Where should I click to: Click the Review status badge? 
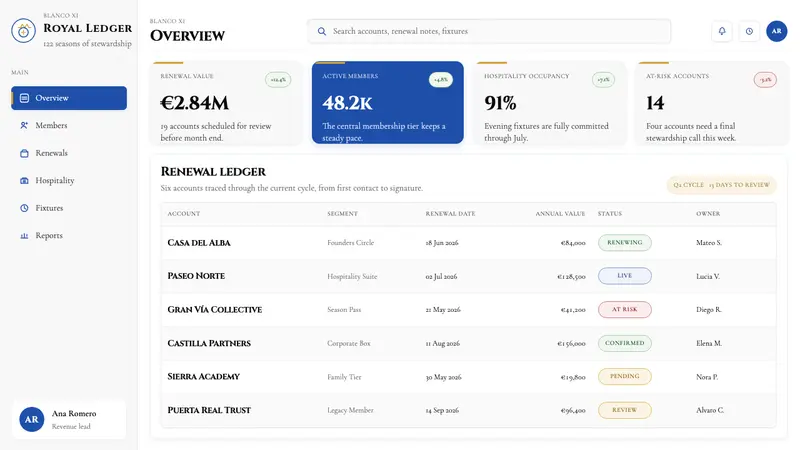[x=624, y=410]
